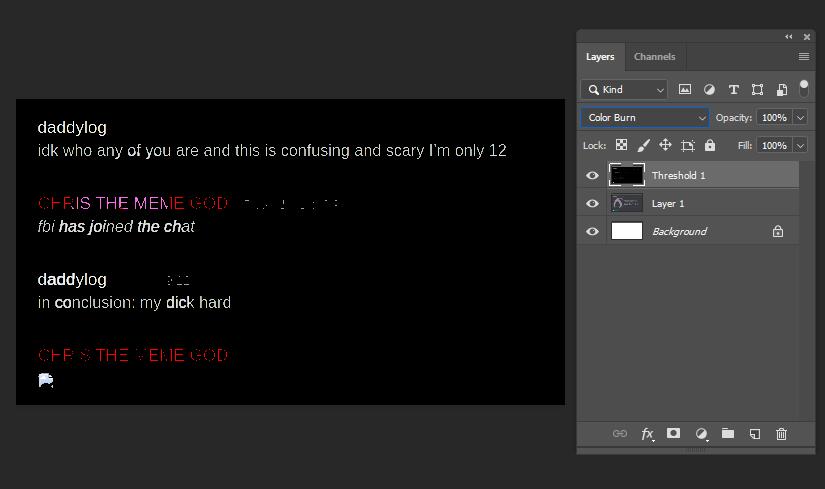Delete layer with trash icon
Image resolution: width=825 pixels, height=489 pixels.
pyautogui.click(x=781, y=434)
